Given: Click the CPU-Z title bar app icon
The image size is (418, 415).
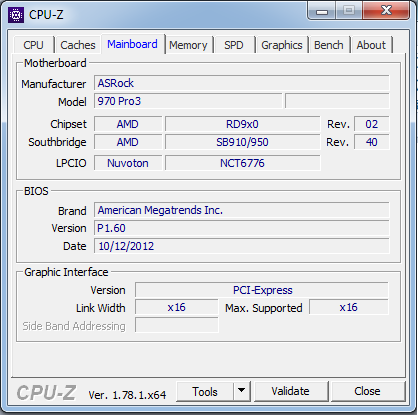Looking at the screenshot, I should [x=16, y=15].
